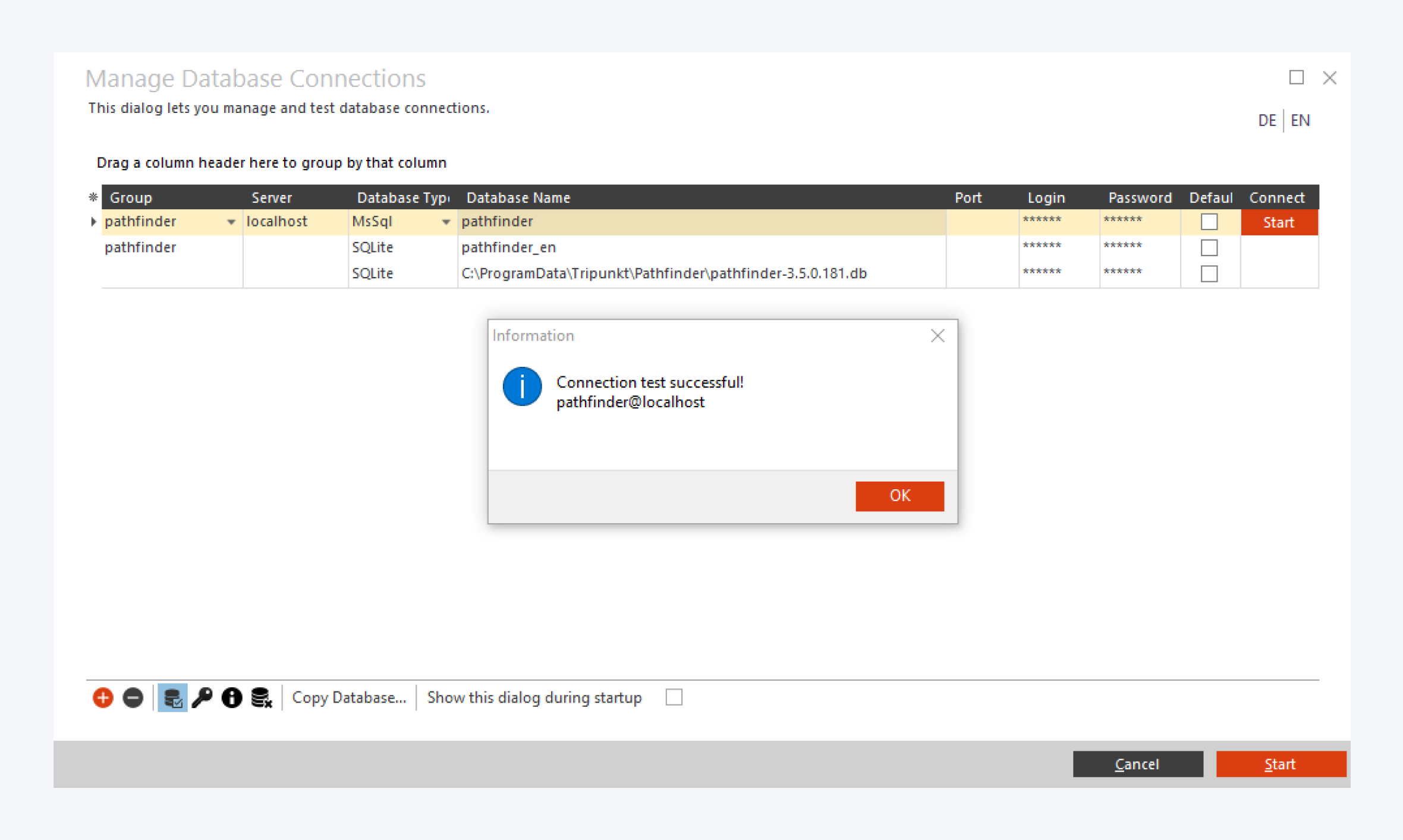This screenshot has width=1403, height=840.
Task: Delete database with the database-x icon
Action: coord(260,697)
